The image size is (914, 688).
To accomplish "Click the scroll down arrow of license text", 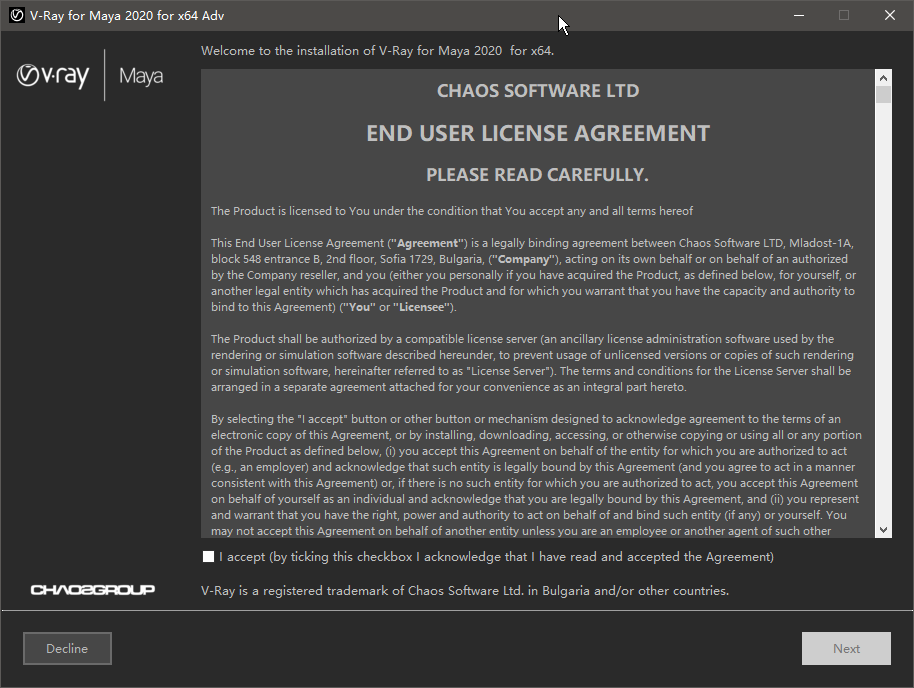I will coord(883,529).
